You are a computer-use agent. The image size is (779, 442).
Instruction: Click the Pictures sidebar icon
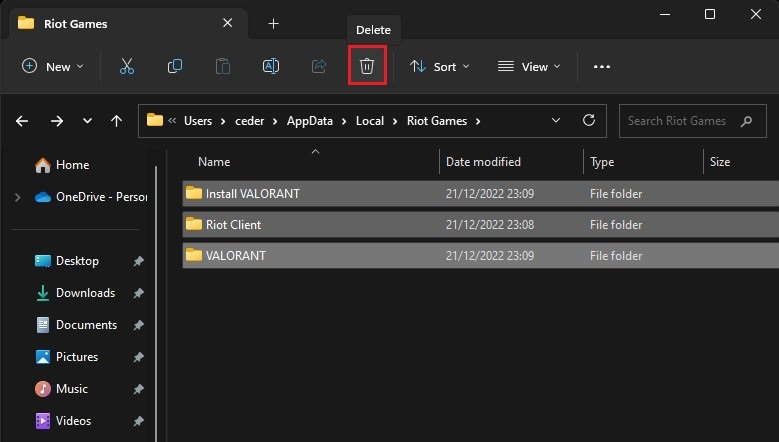point(43,357)
